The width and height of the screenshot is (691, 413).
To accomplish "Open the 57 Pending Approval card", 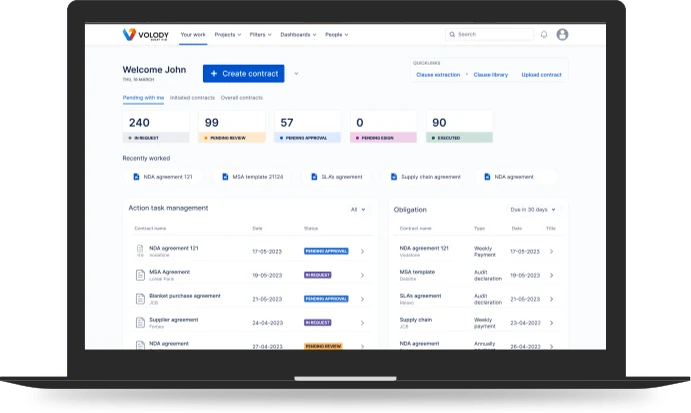I will (308, 127).
